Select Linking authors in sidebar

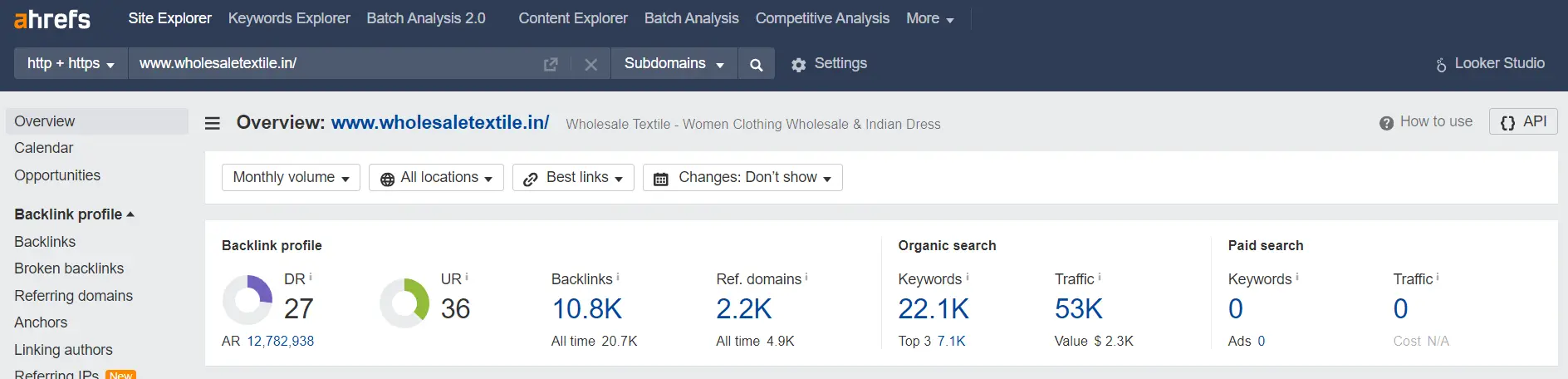click(63, 350)
